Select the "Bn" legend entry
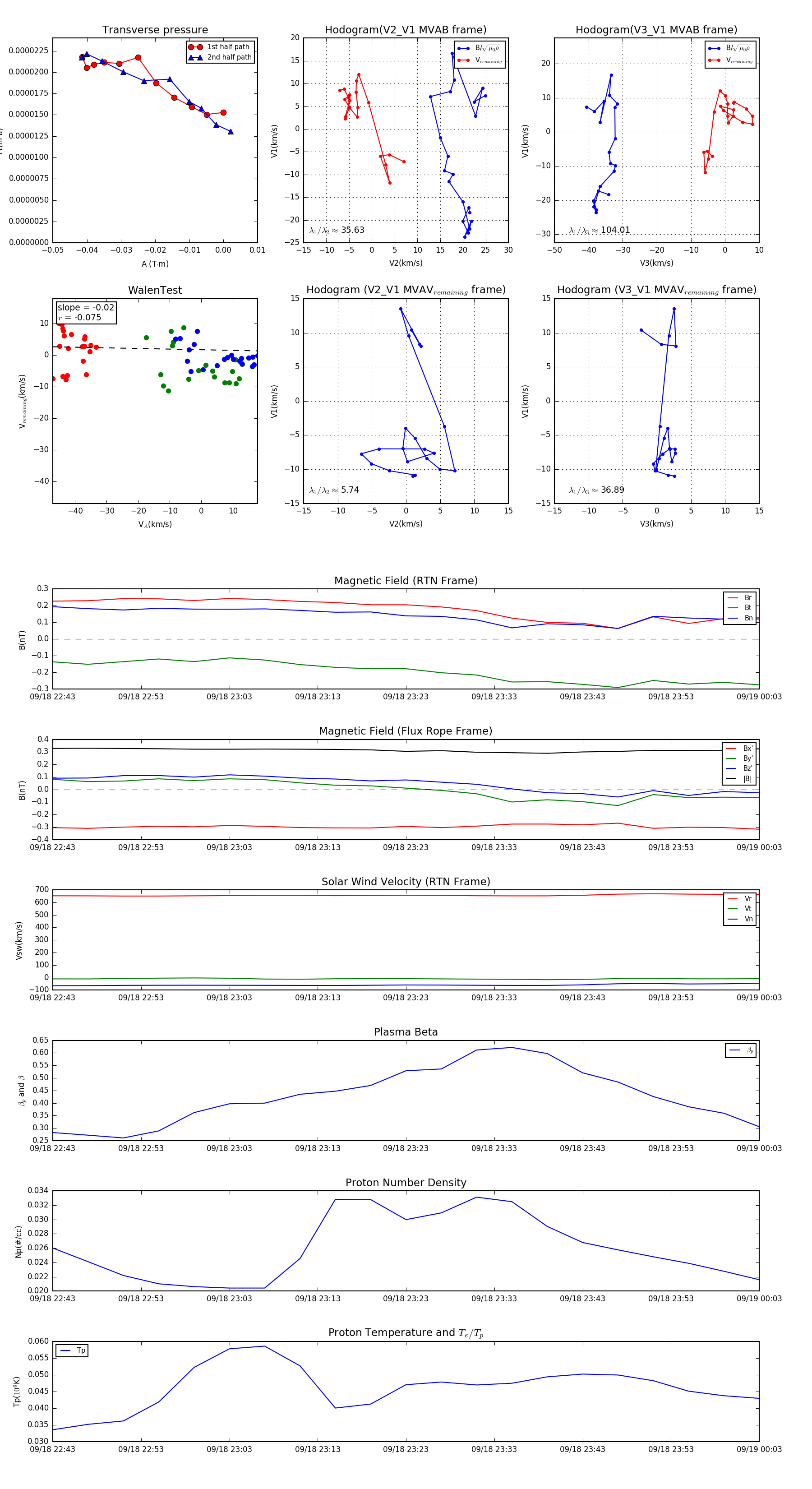 (740, 618)
